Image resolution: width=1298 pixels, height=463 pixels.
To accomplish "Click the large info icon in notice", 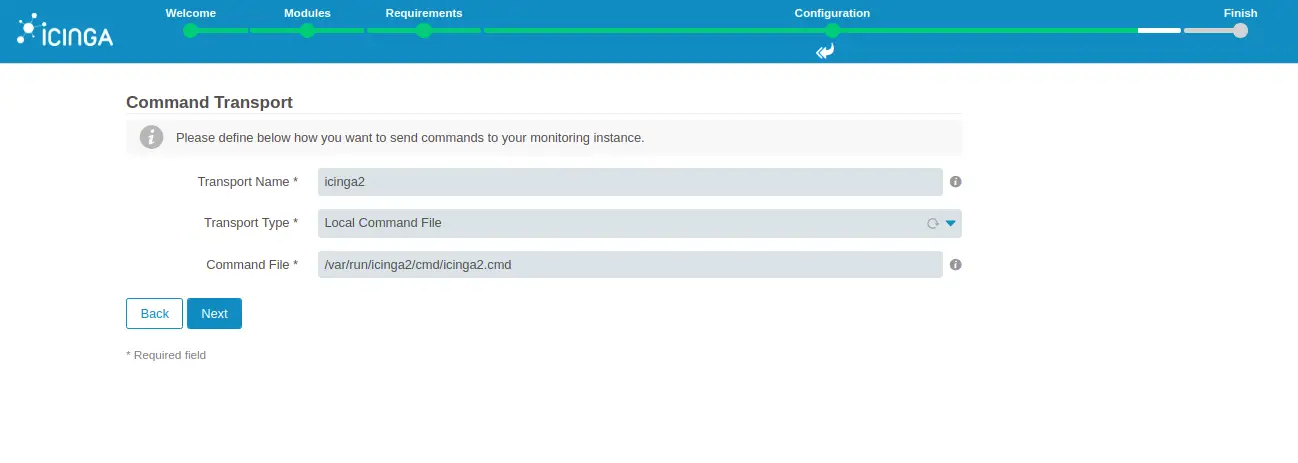I will 151,137.
